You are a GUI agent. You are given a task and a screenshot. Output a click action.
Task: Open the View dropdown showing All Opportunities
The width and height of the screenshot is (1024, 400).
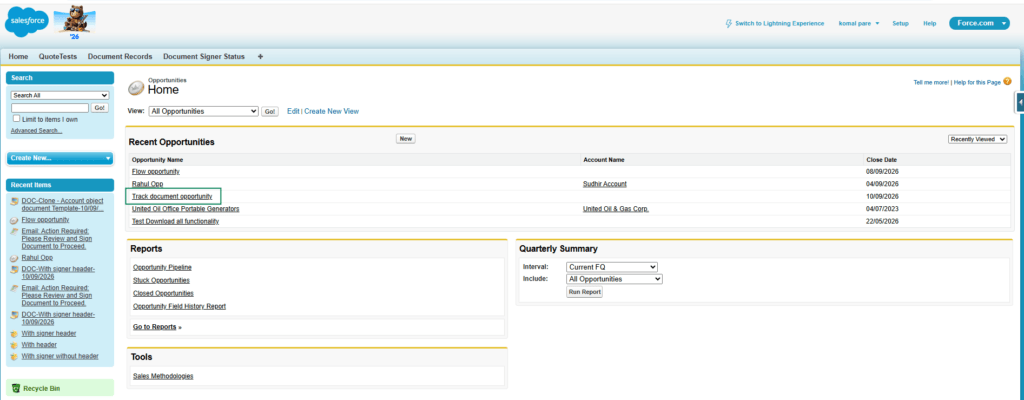point(204,111)
